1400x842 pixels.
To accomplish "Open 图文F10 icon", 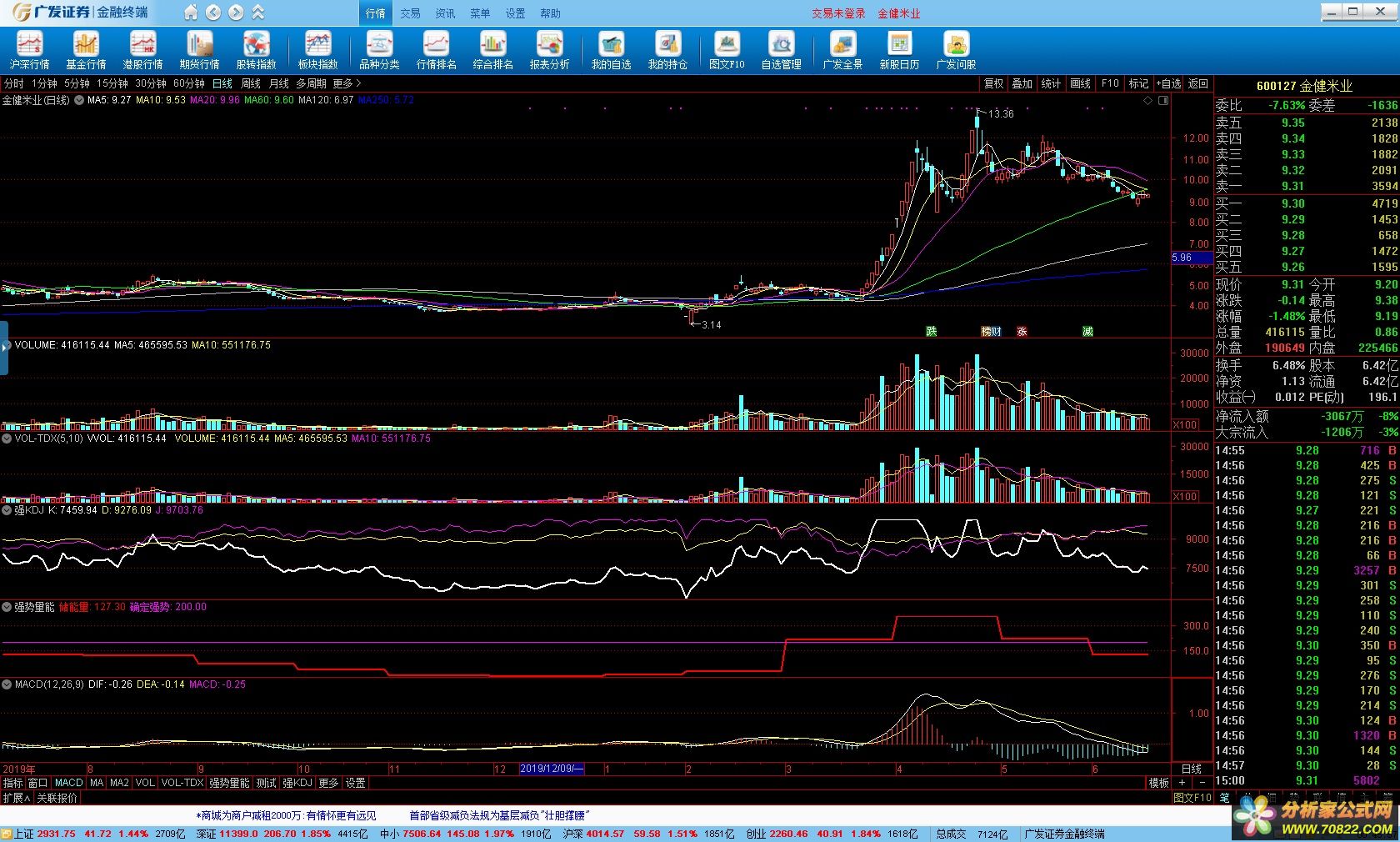I will (727, 49).
